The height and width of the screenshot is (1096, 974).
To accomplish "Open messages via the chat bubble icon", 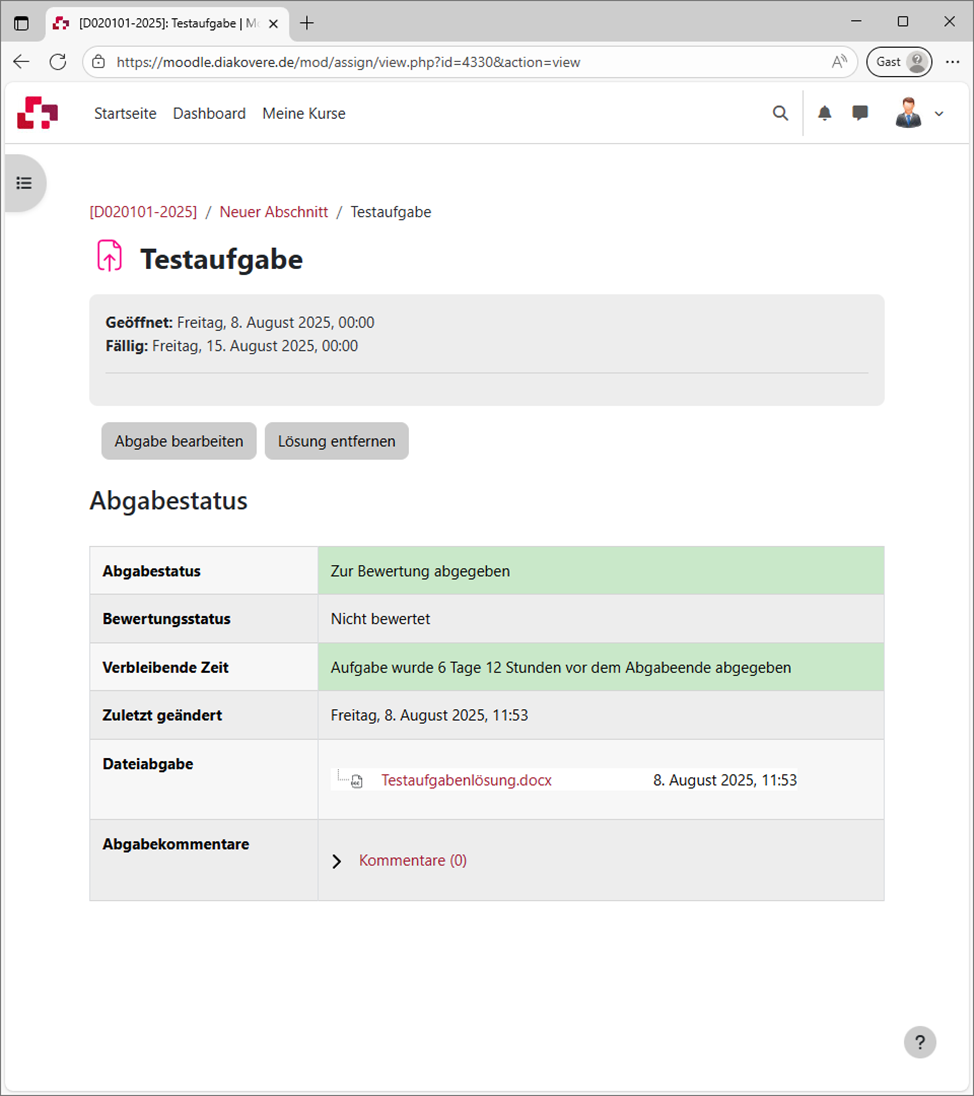I will click(859, 113).
